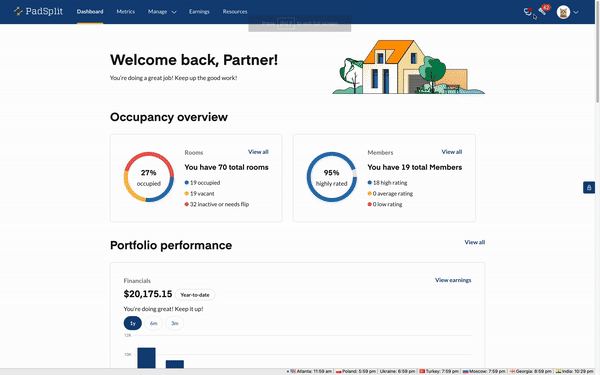The height and width of the screenshot is (375, 600).
Task: Click the house illustration
Action: tap(408, 67)
